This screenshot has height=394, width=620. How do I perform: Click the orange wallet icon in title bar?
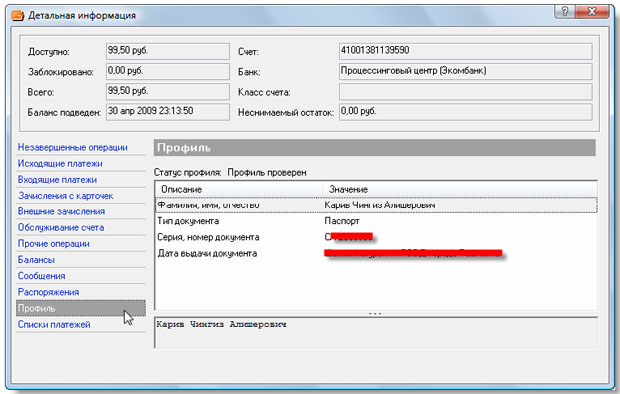pyautogui.click(x=17, y=16)
